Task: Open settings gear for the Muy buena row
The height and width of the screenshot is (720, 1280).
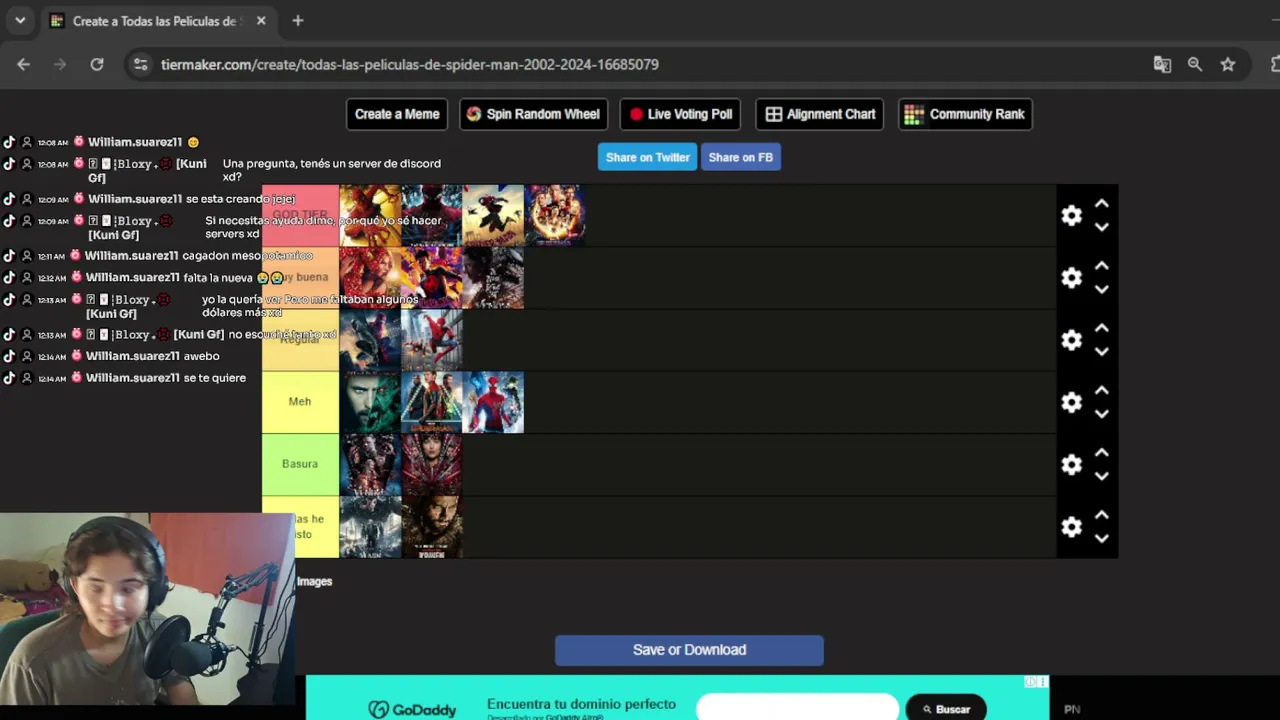Action: 1071,278
